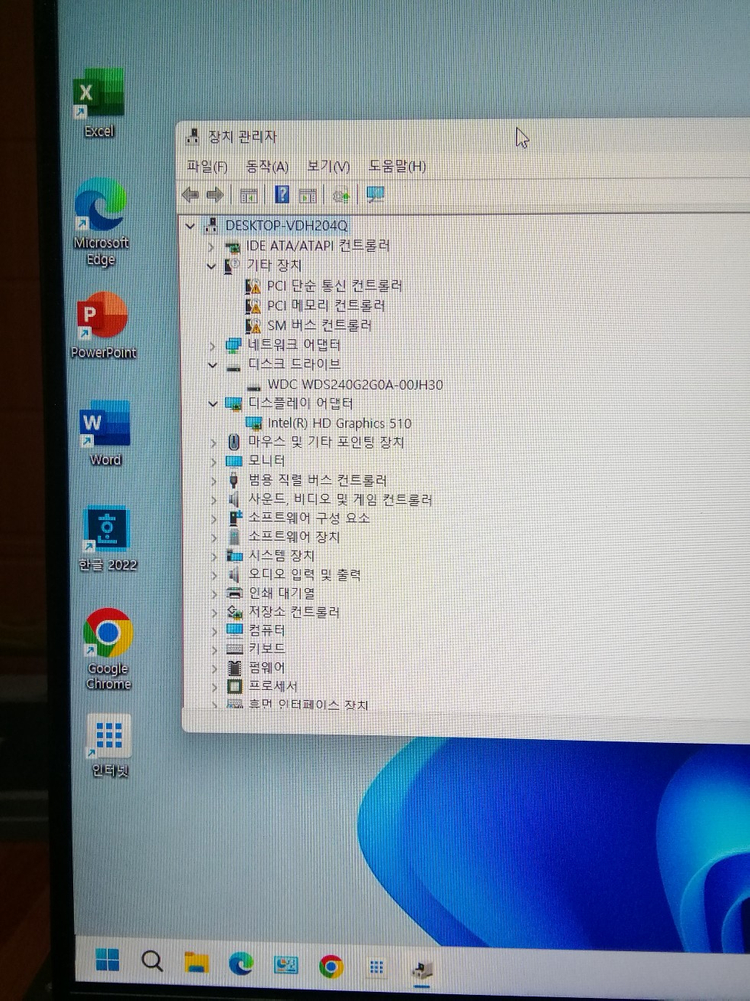Expand the IDE ATA/ATAPI 컨트롤러 category
Screen dimensions: 750x1001
click(x=211, y=246)
